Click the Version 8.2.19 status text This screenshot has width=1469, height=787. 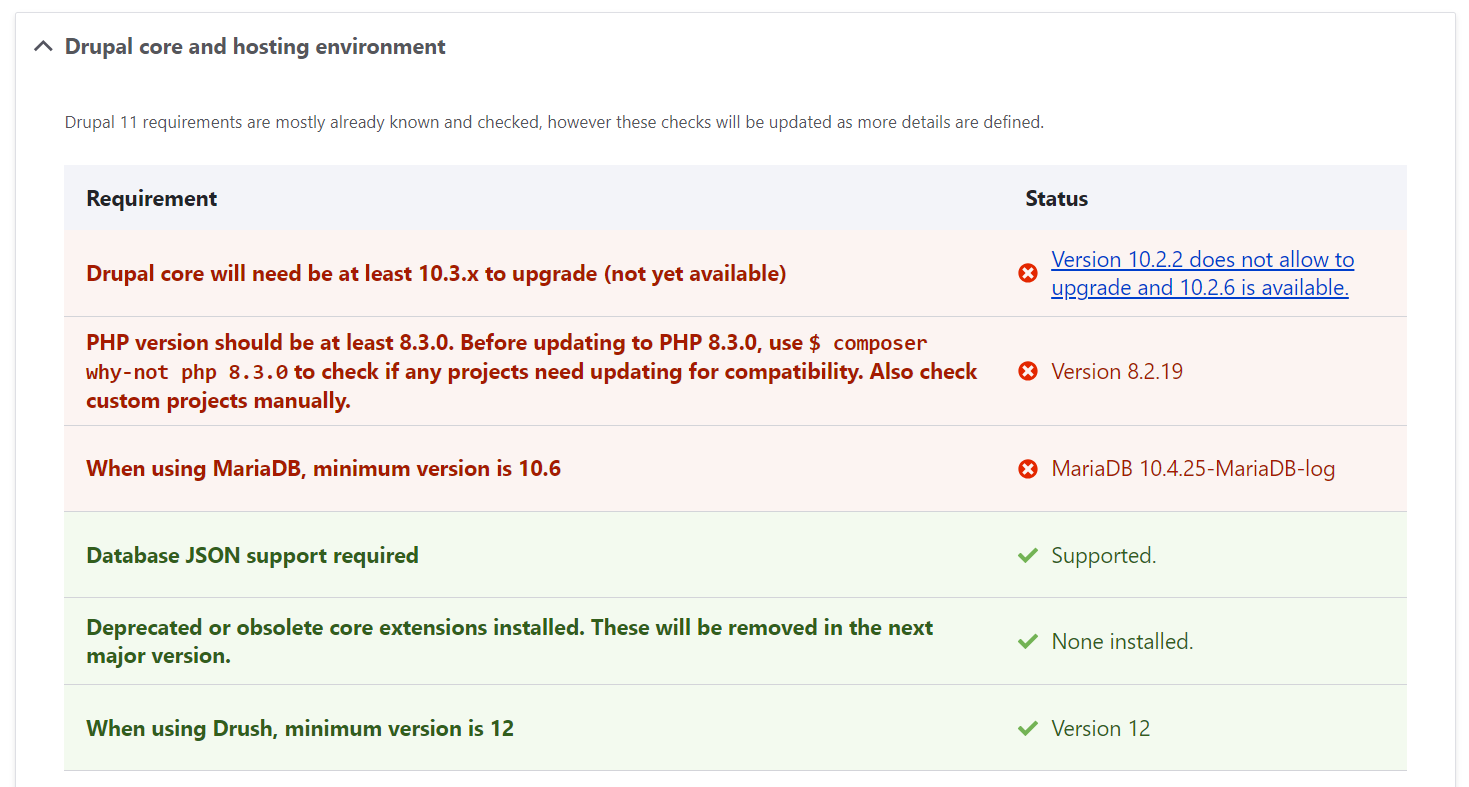(1117, 371)
